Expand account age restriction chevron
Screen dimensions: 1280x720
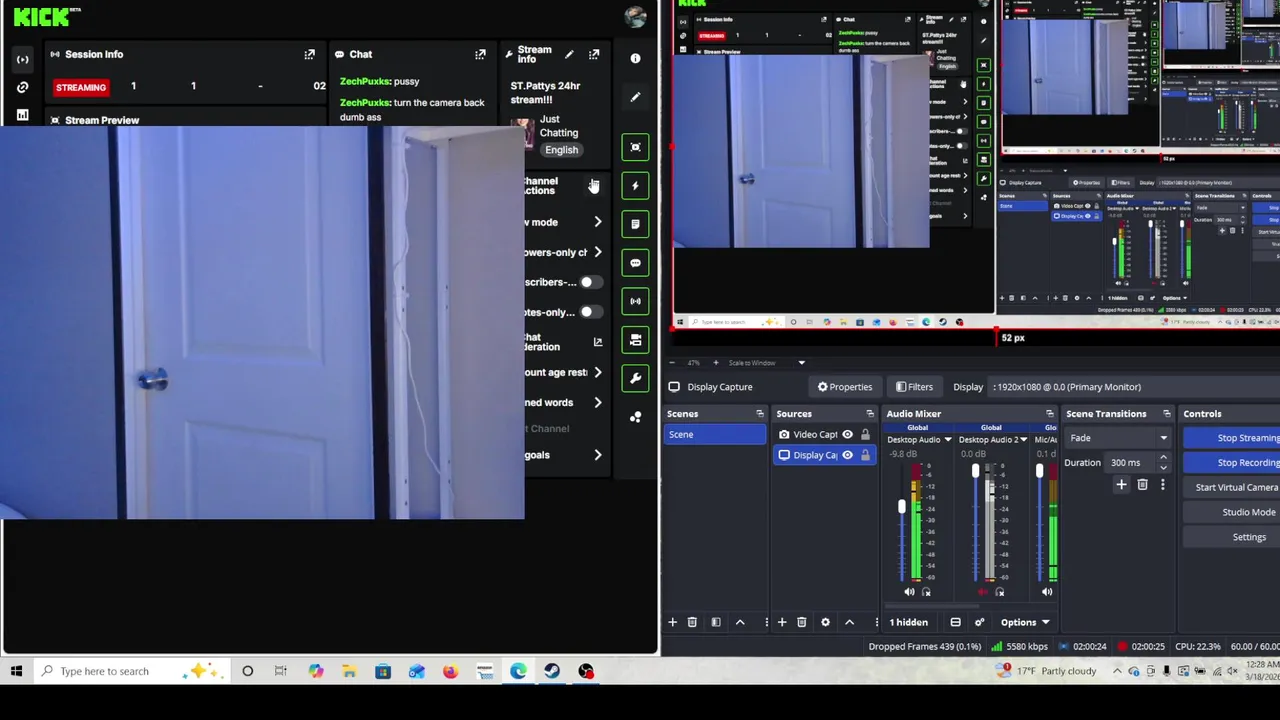[x=597, y=372]
